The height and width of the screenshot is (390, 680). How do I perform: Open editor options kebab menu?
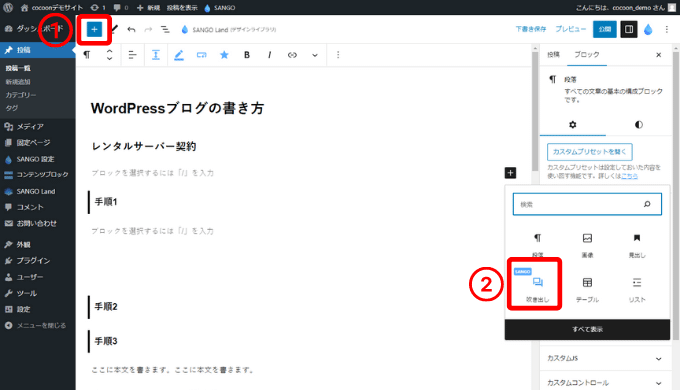(x=667, y=29)
